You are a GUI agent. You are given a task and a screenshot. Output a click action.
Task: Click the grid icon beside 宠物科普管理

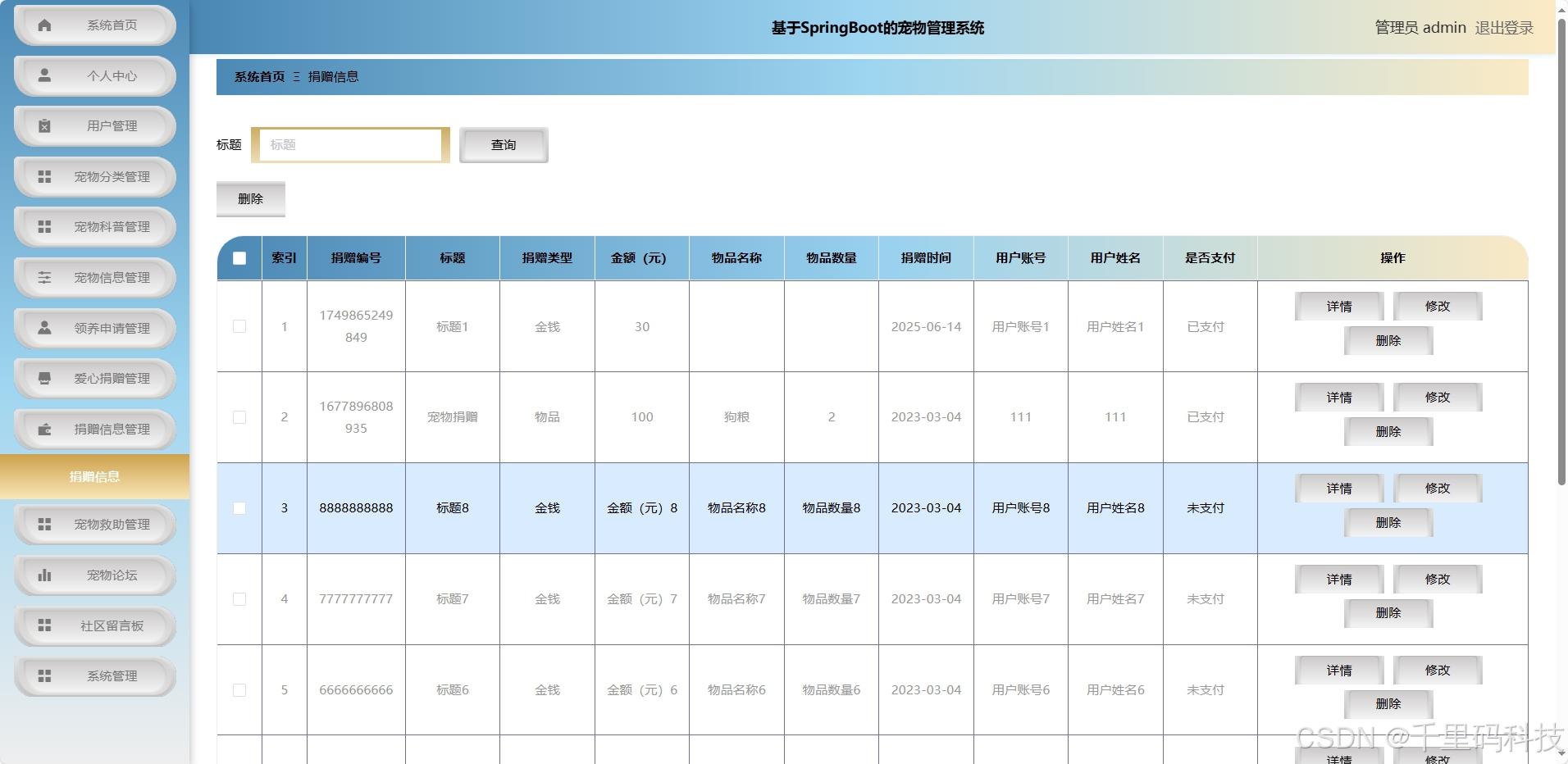(x=45, y=227)
